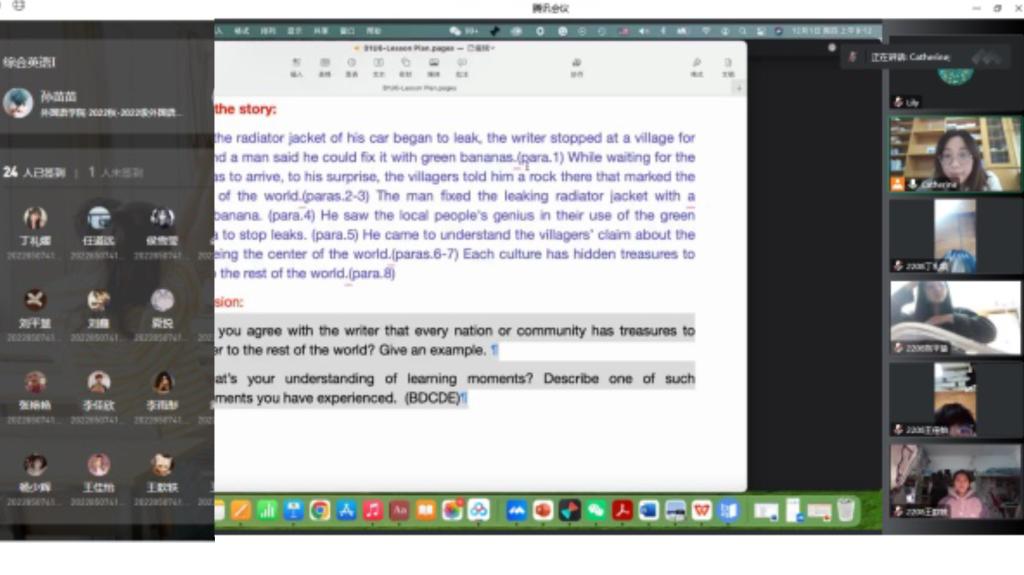The image size is (1024, 575).
Task: Open the Music app in dock
Action: coord(372,511)
